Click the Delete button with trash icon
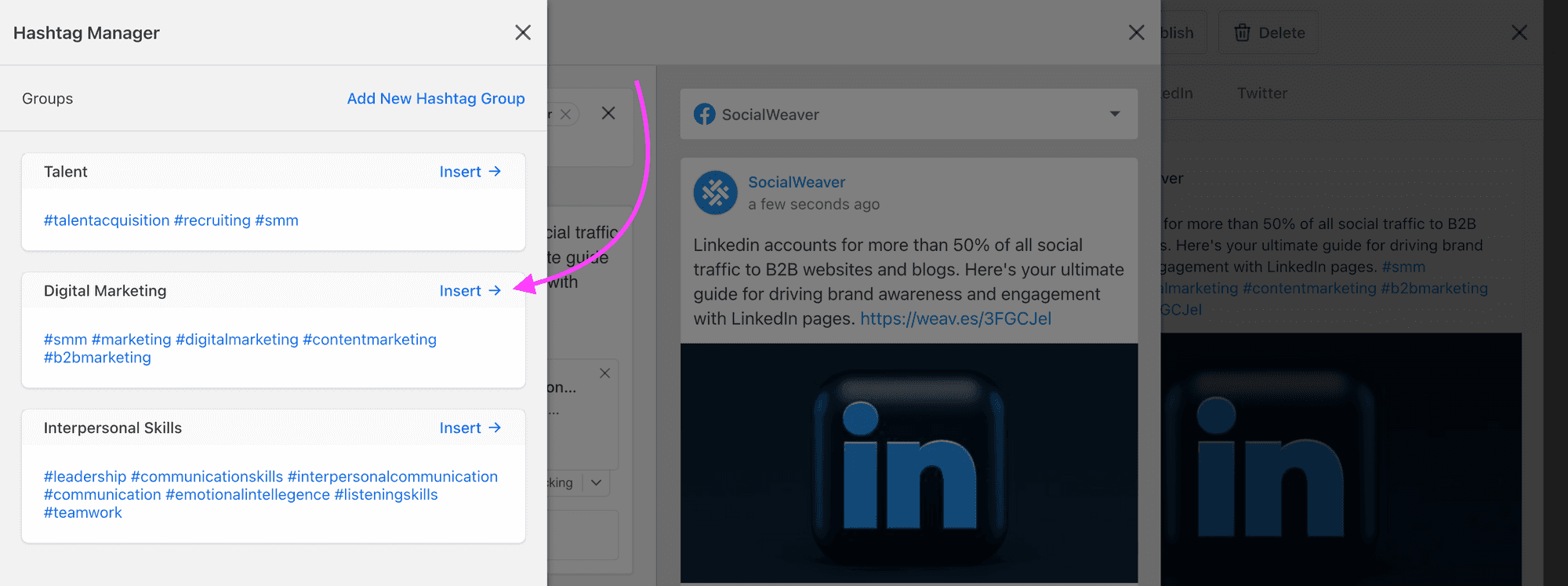 tap(1269, 33)
